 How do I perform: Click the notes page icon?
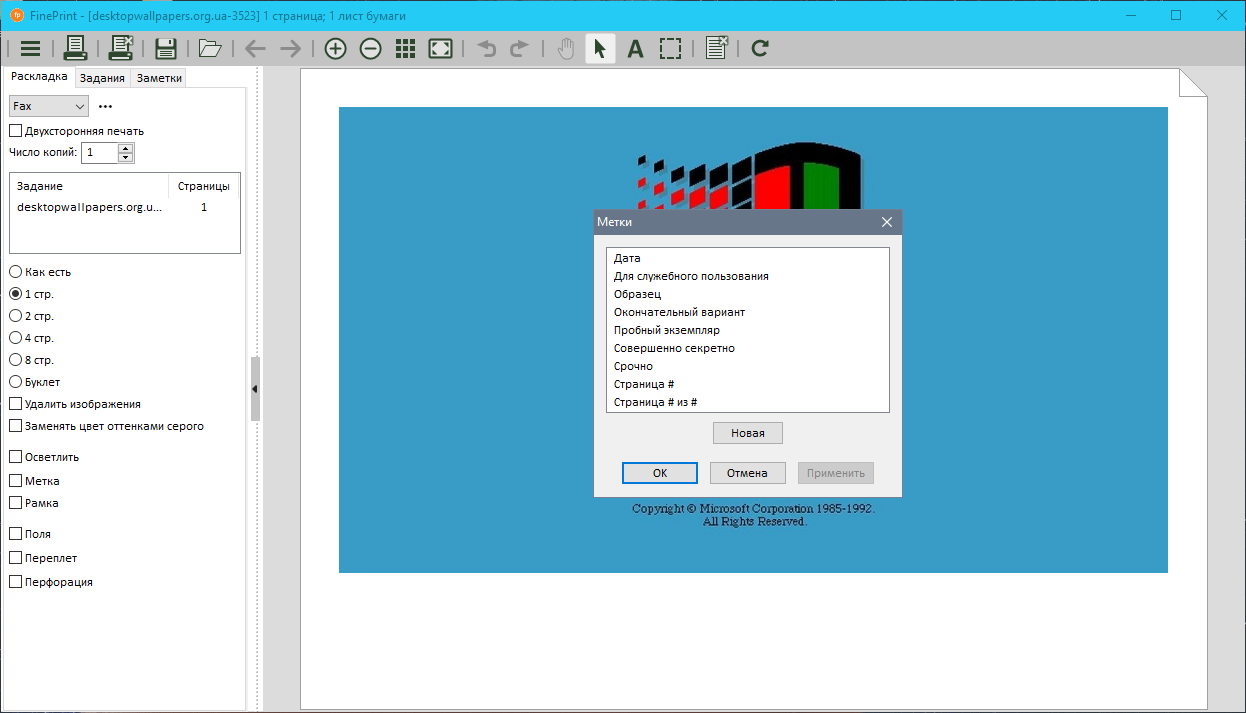716,48
